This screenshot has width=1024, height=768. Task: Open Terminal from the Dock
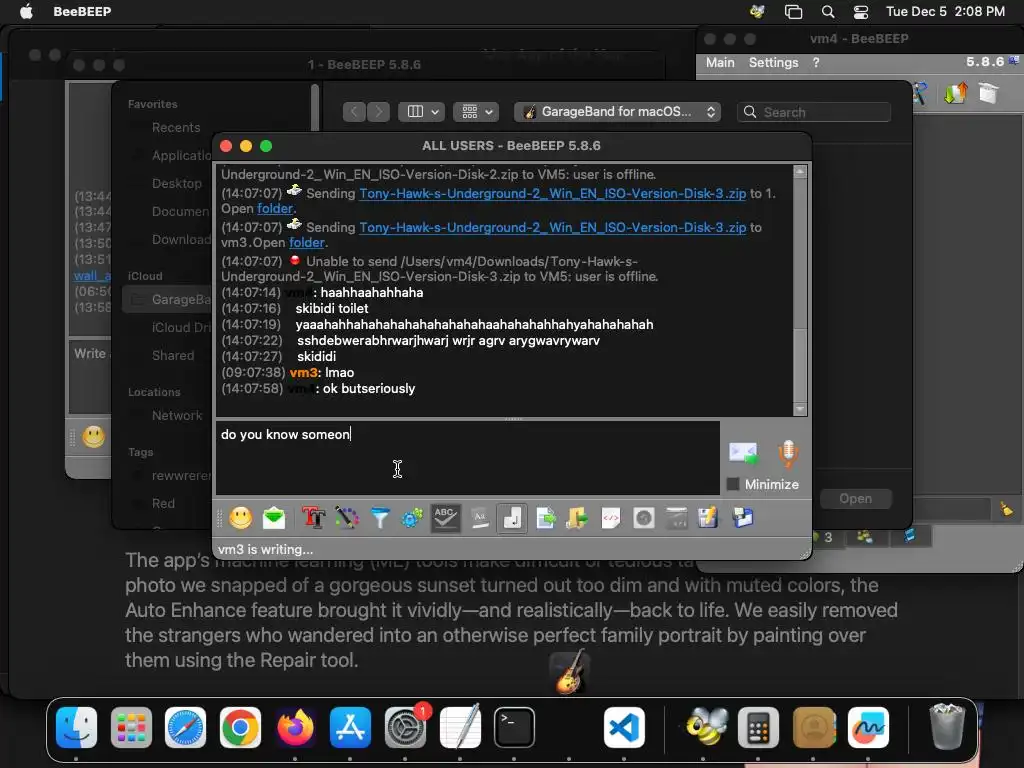click(x=514, y=728)
